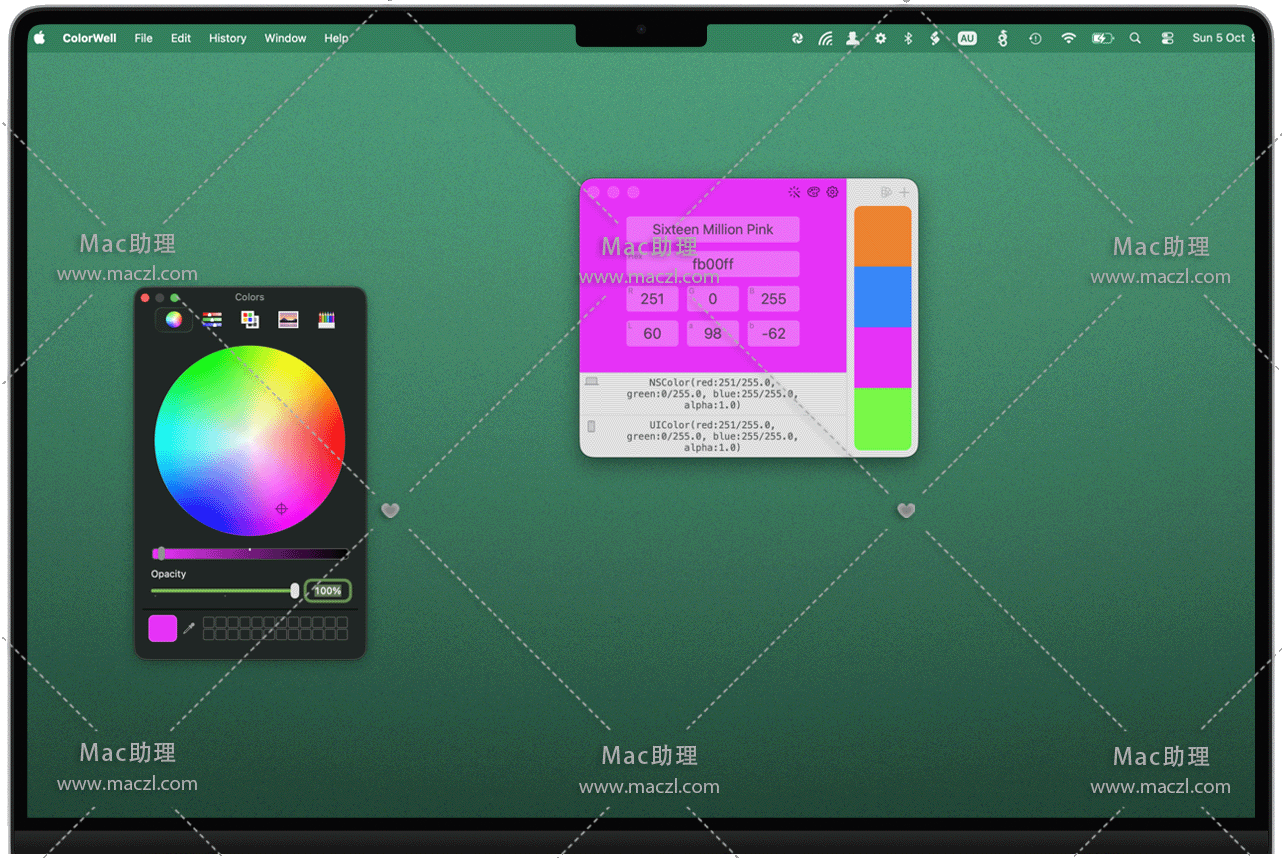The image size is (1282, 858).
Task: Select the green swatch in the palette
Action: coord(882,419)
